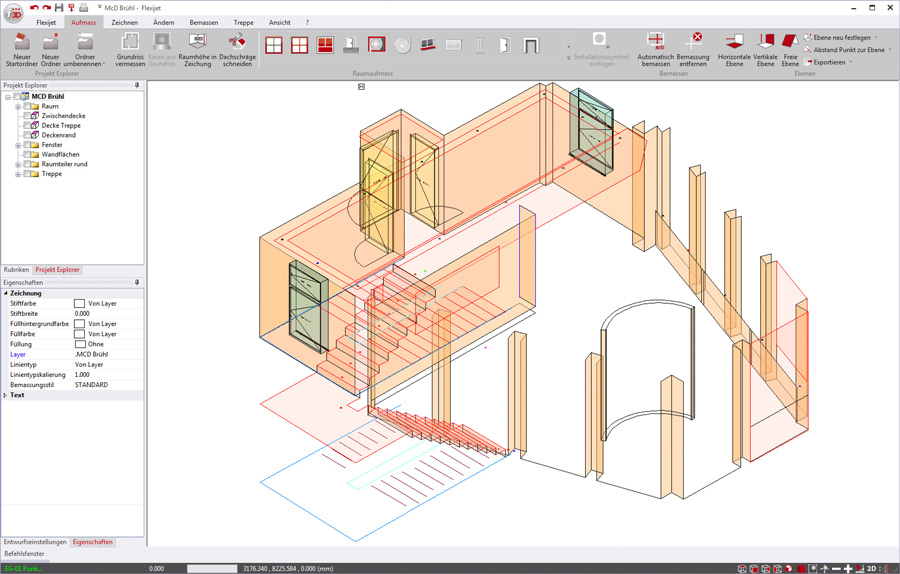Viewport: 900px width, 574px height.
Task: Expand the Fenster folder in Projekt Explorer
Action: [18, 145]
